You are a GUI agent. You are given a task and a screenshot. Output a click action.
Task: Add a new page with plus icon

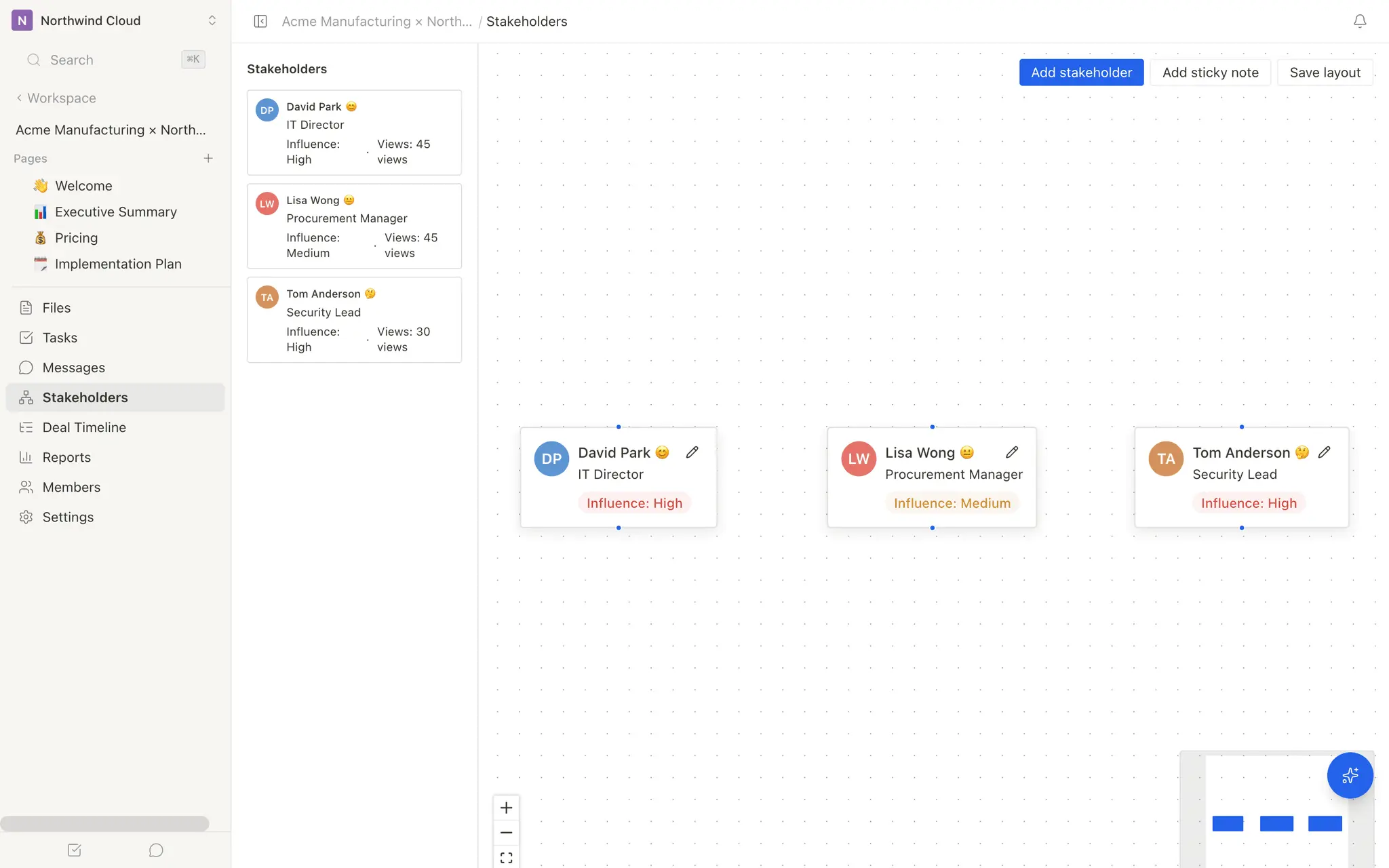(208, 158)
